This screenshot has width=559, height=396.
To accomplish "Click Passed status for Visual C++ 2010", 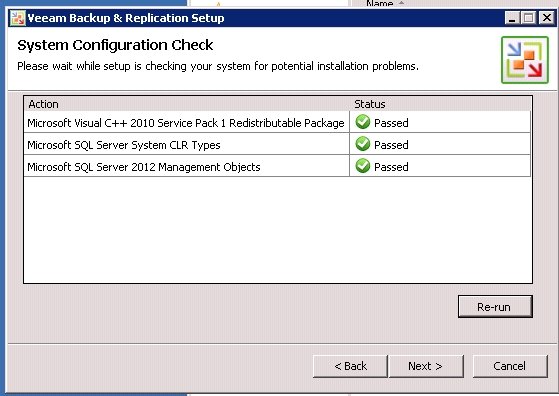I will click(x=391, y=123).
